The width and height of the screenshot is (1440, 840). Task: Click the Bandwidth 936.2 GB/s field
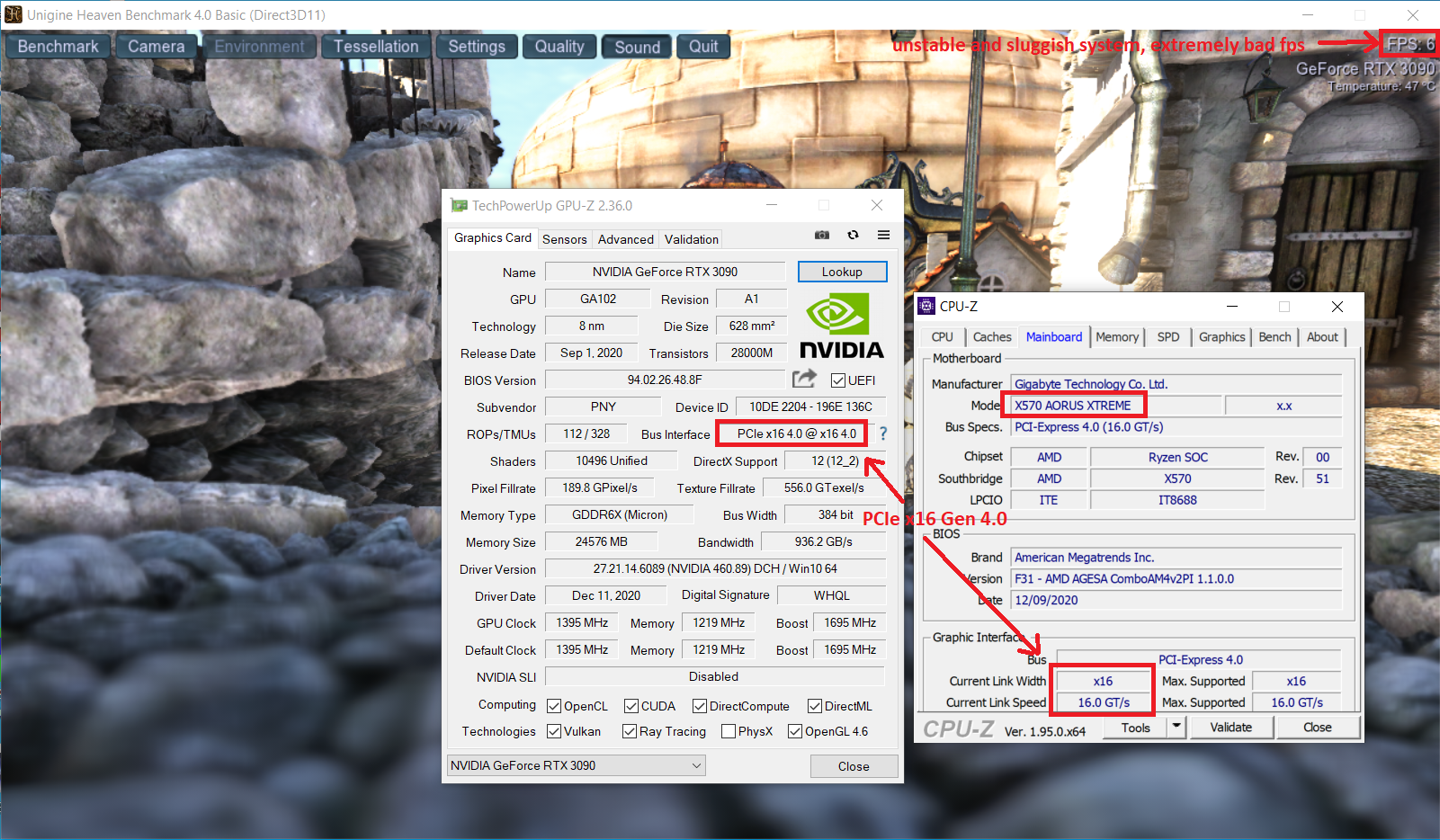(823, 541)
